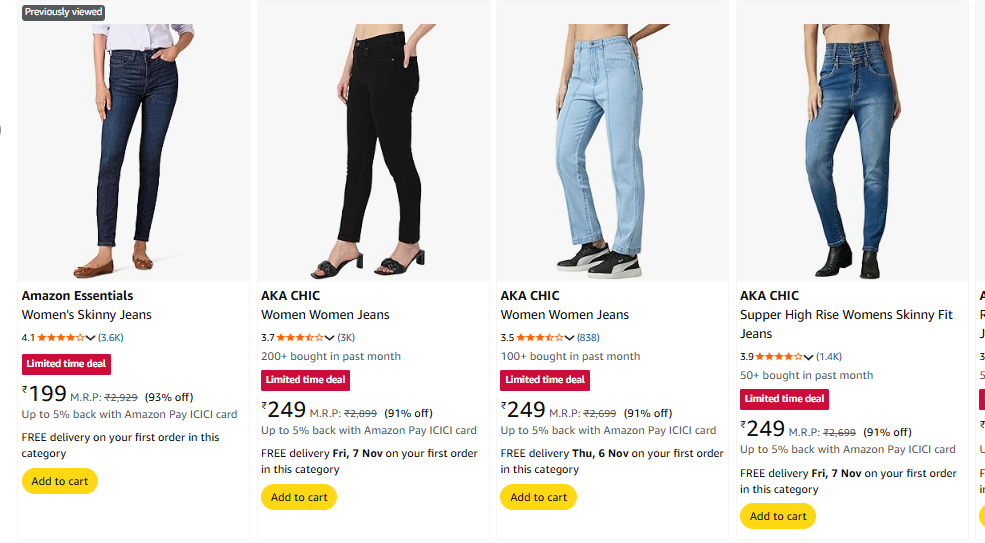Screen dimensions: 985x543
Task: View 3.6K reviews for Amazon Essentials jeans
Action: coord(110,338)
